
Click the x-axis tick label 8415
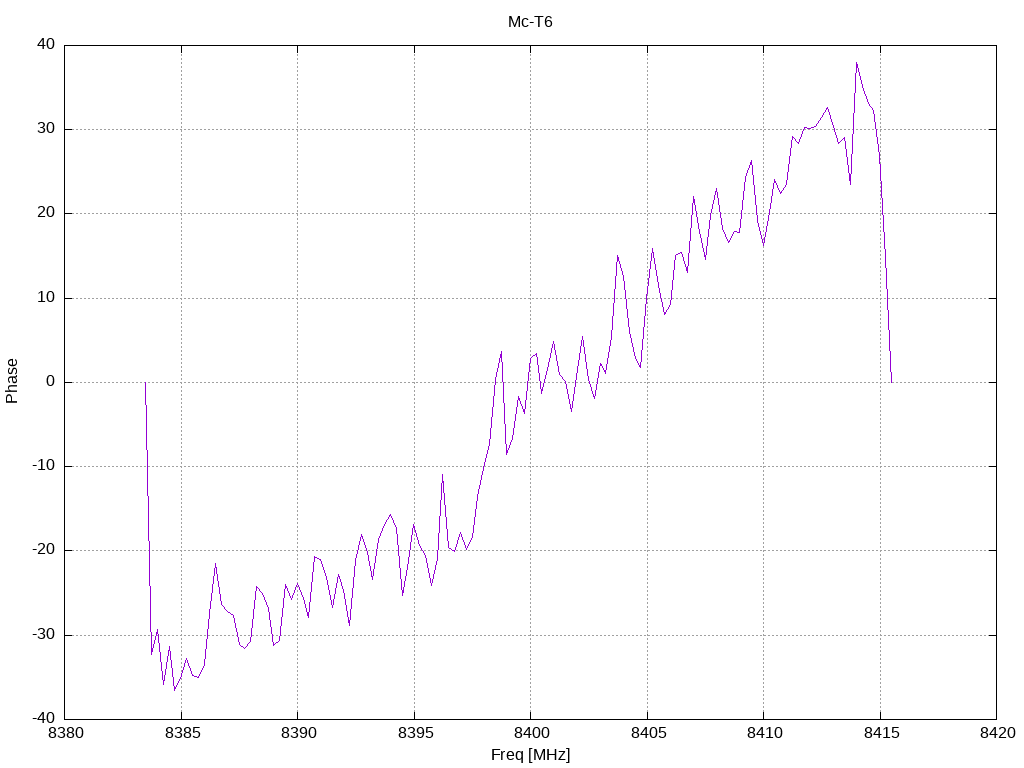(880, 733)
